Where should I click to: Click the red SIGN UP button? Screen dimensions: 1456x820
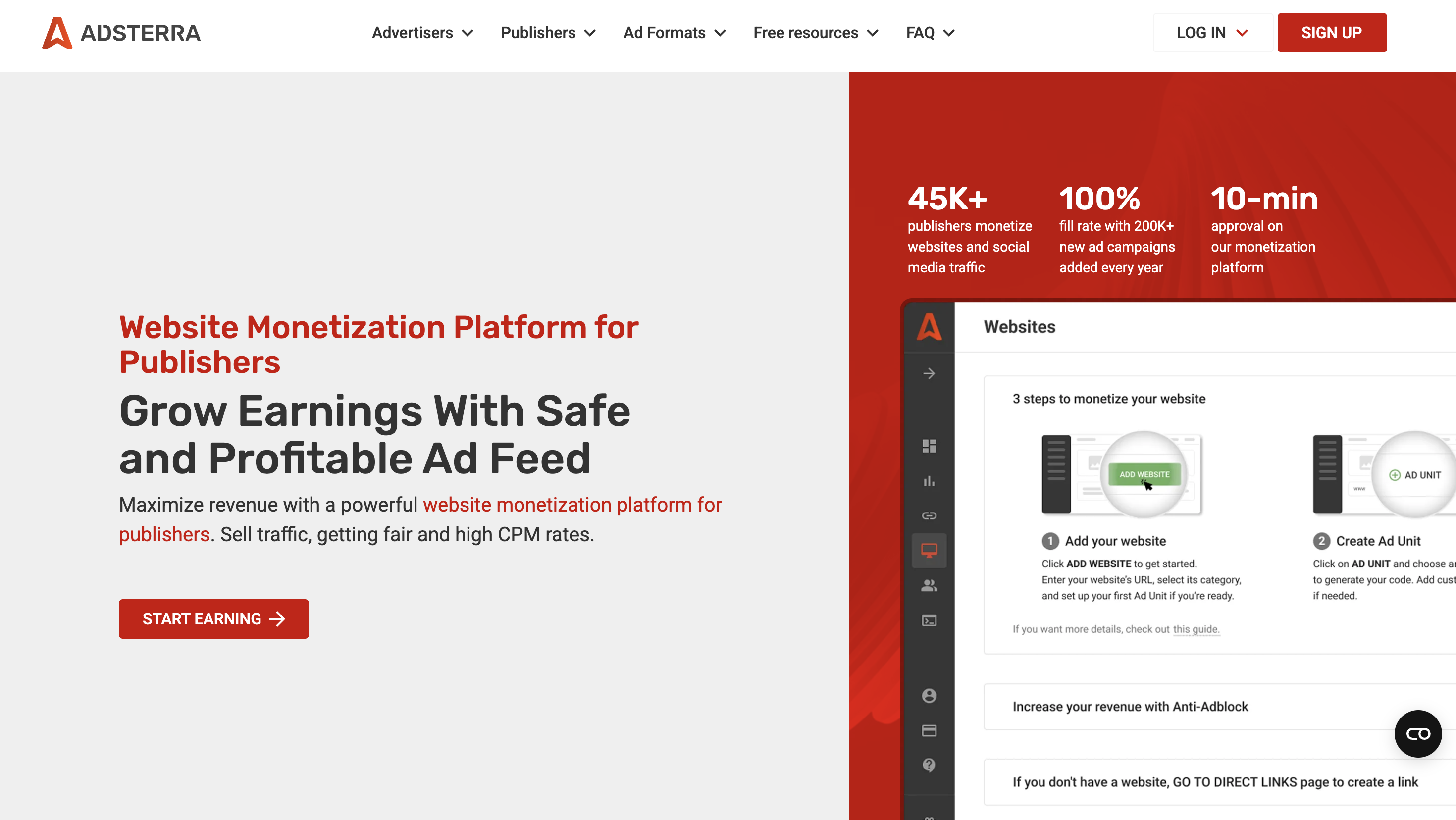coord(1331,33)
